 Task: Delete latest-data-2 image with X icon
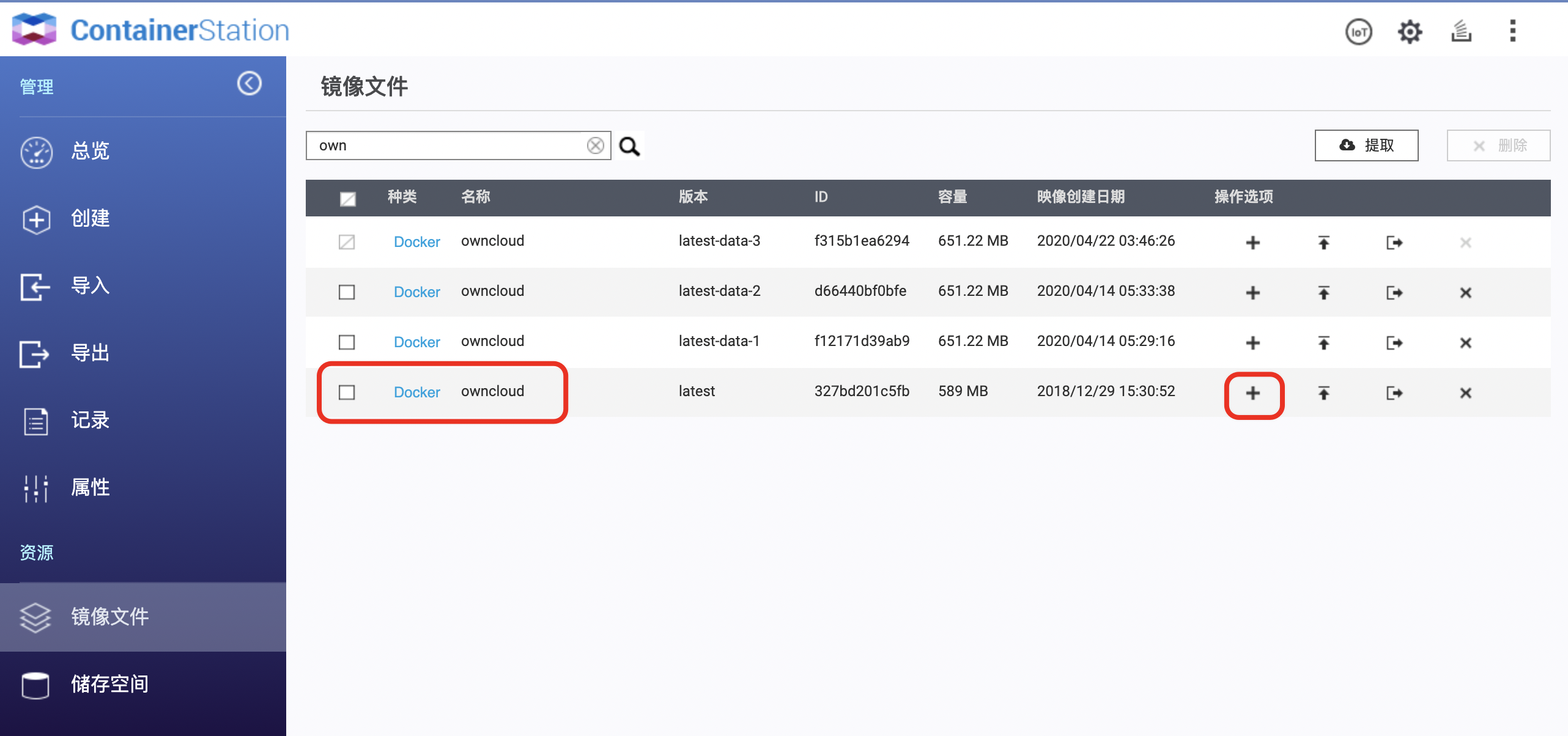(1465, 293)
